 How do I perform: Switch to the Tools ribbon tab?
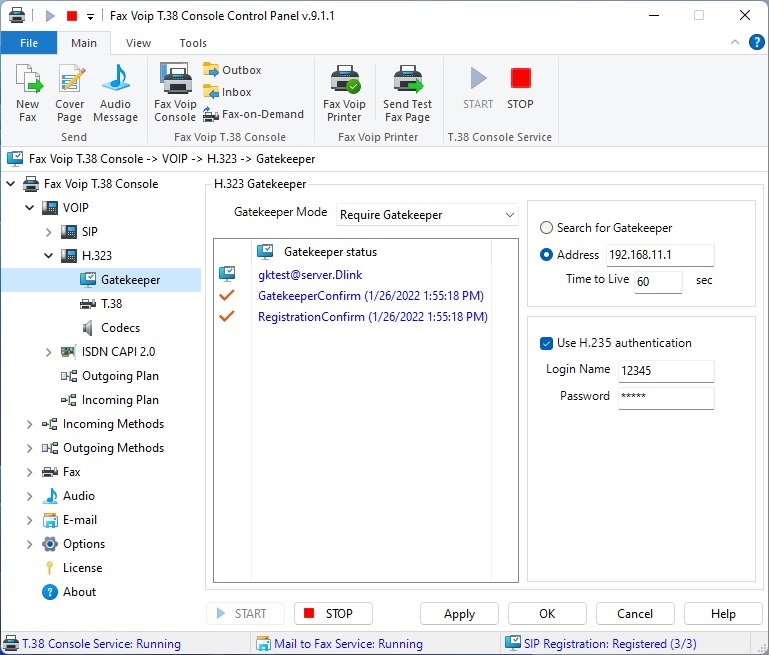[193, 43]
